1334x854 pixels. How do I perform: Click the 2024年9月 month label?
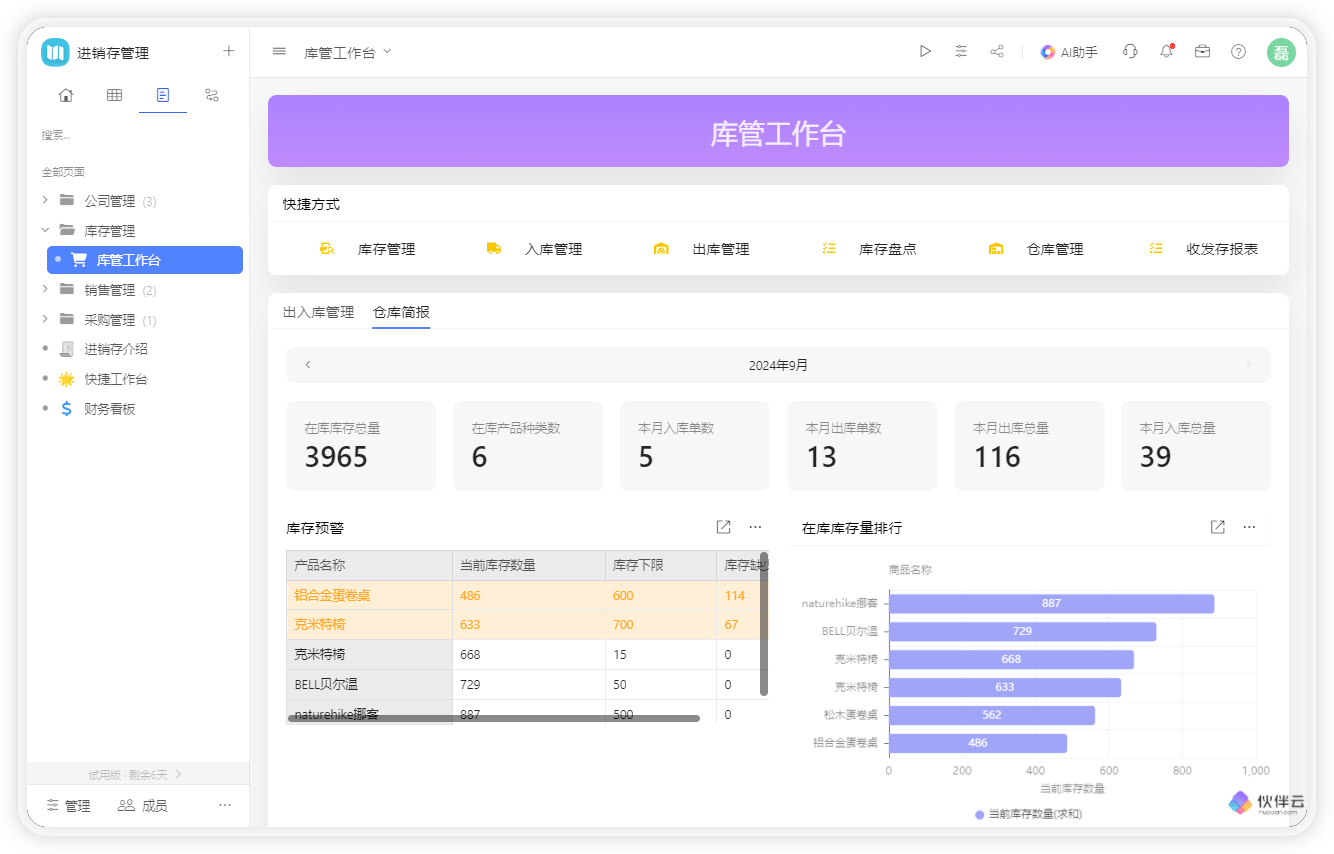778,365
